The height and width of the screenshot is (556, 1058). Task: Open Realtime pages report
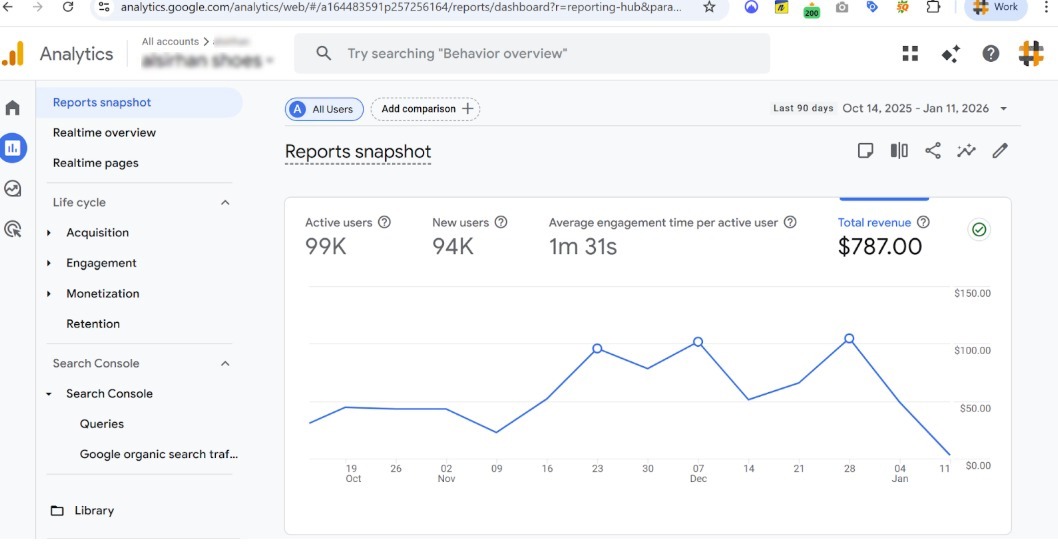(x=95, y=163)
